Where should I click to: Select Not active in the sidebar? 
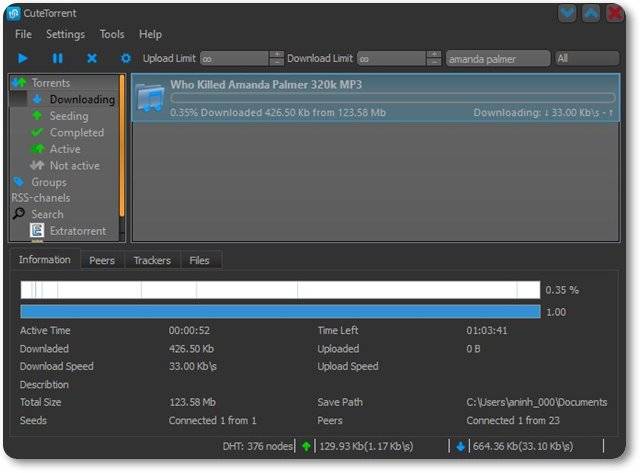click(x=75, y=166)
